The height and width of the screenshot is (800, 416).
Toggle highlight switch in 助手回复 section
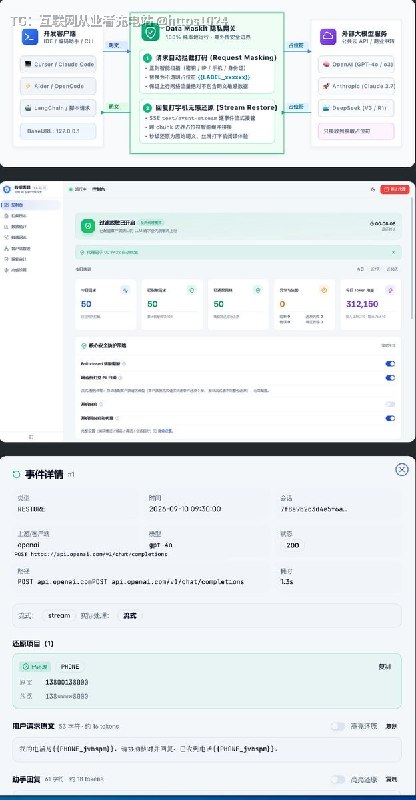pos(338,780)
